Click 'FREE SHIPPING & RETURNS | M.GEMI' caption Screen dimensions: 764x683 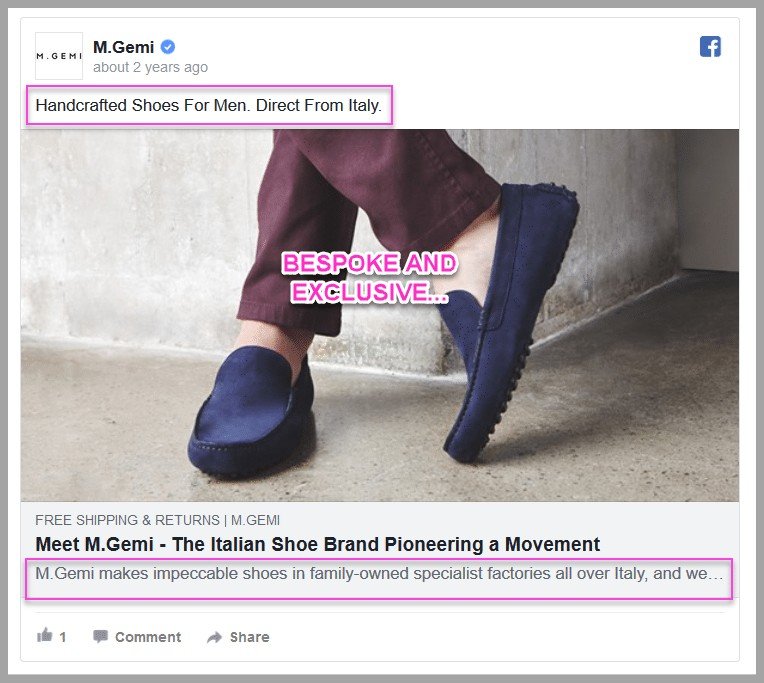point(157,520)
